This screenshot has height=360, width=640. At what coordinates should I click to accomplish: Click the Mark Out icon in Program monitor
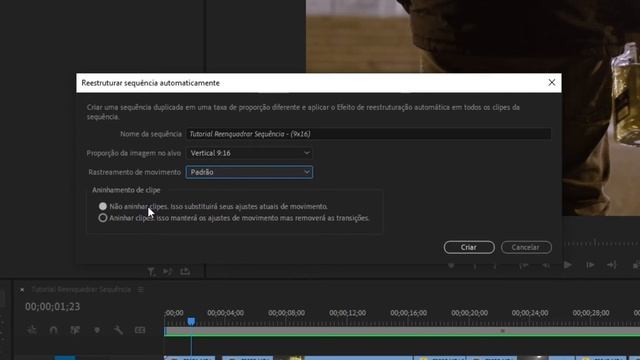(495, 266)
